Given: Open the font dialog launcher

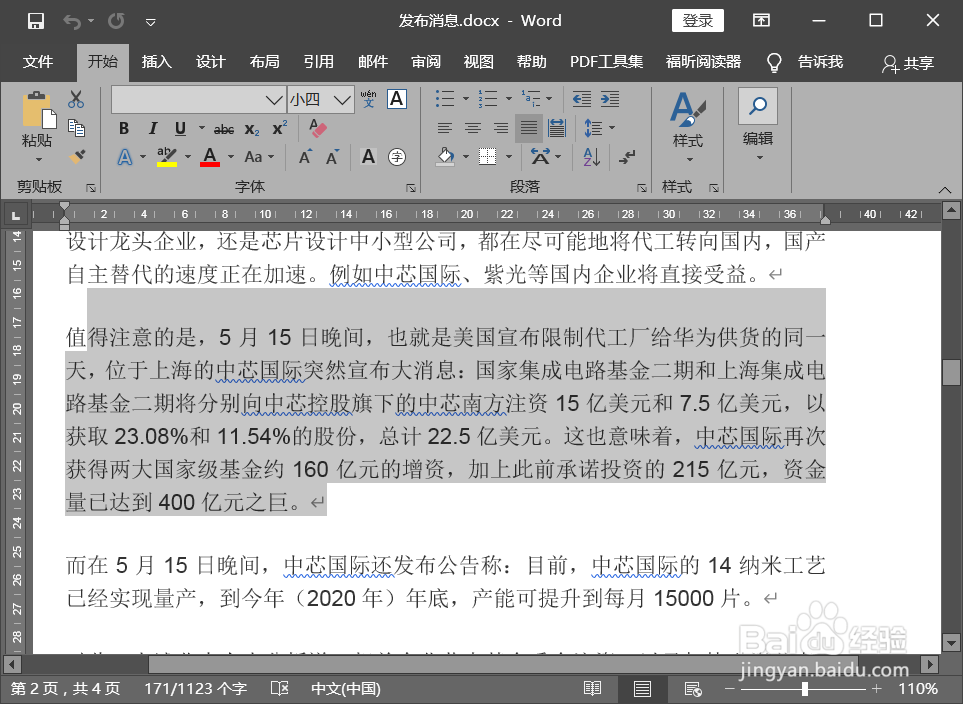Looking at the screenshot, I should (411, 188).
